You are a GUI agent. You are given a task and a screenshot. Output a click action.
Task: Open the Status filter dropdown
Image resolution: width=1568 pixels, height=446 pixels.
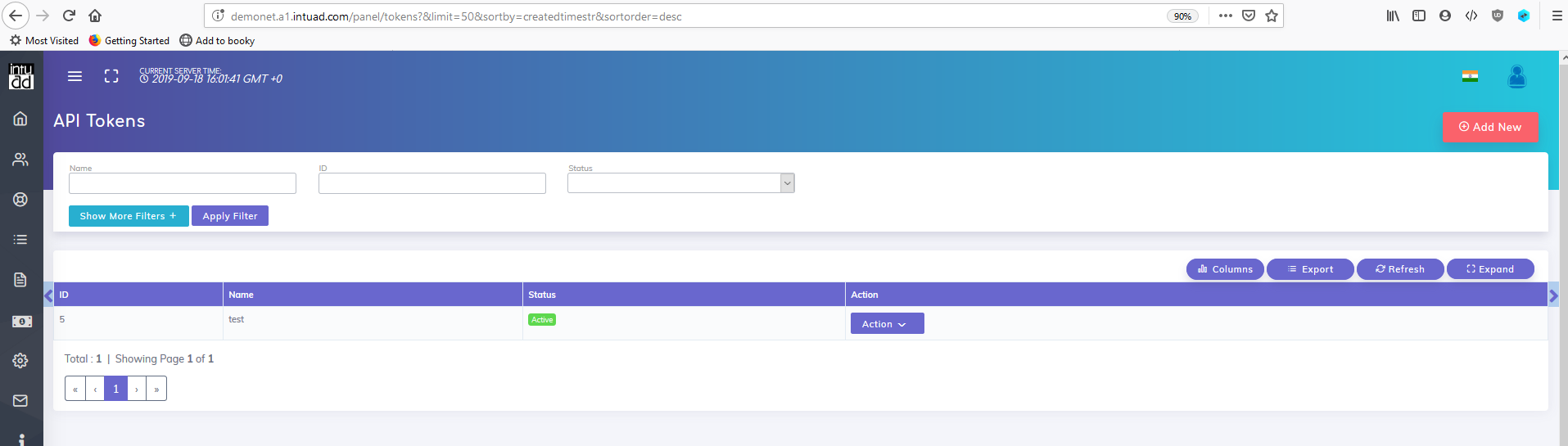[x=680, y=183]
